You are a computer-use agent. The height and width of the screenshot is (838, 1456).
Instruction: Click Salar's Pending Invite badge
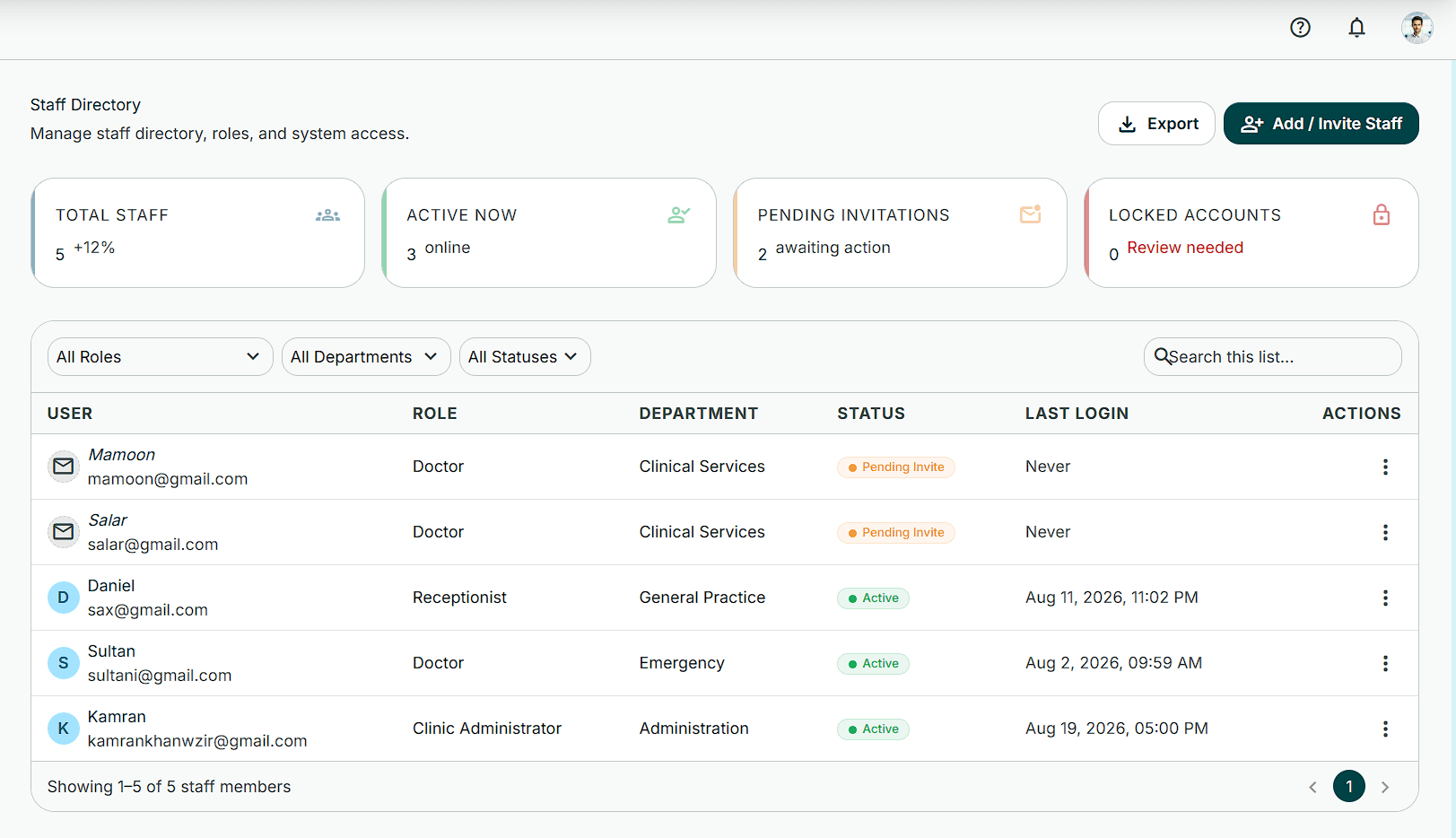click(x=895, y=533)
